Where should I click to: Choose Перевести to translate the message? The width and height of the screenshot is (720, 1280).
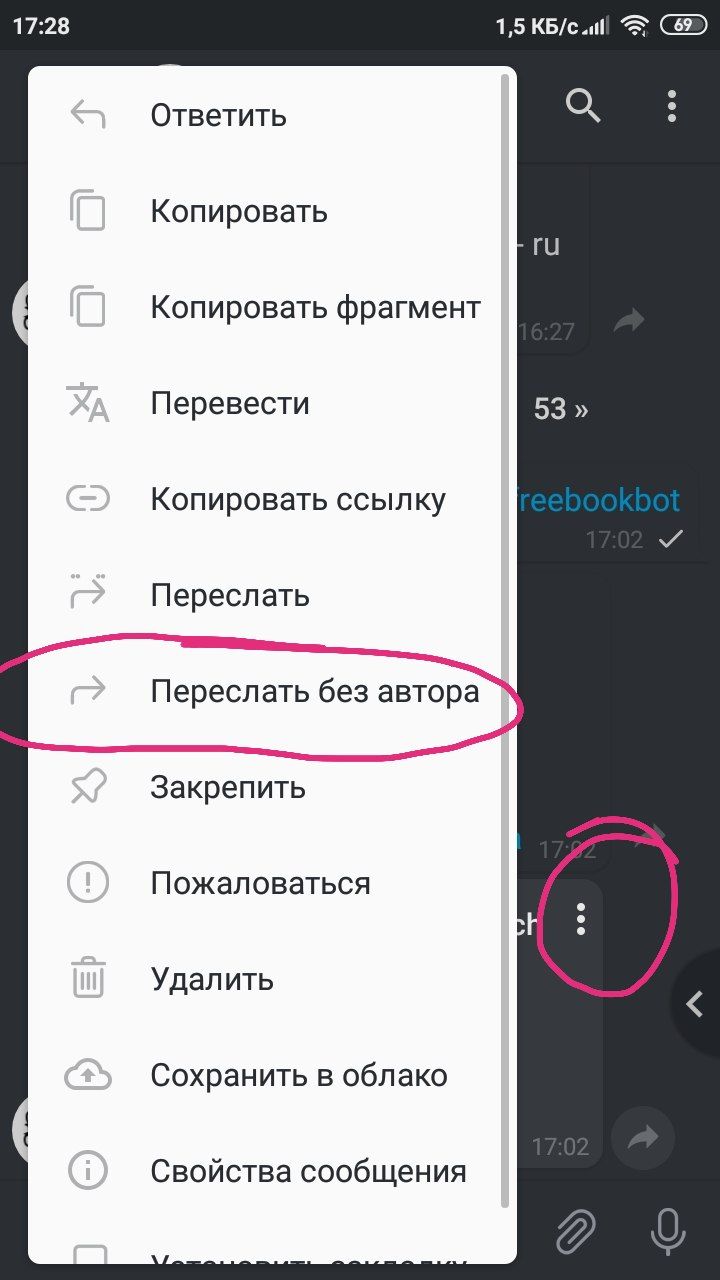pos(272,404)
